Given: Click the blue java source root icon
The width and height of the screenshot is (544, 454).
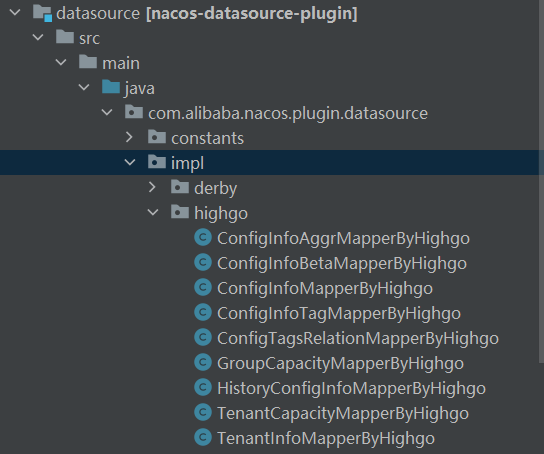Looking at the screenshot, I should pos(111,87).
